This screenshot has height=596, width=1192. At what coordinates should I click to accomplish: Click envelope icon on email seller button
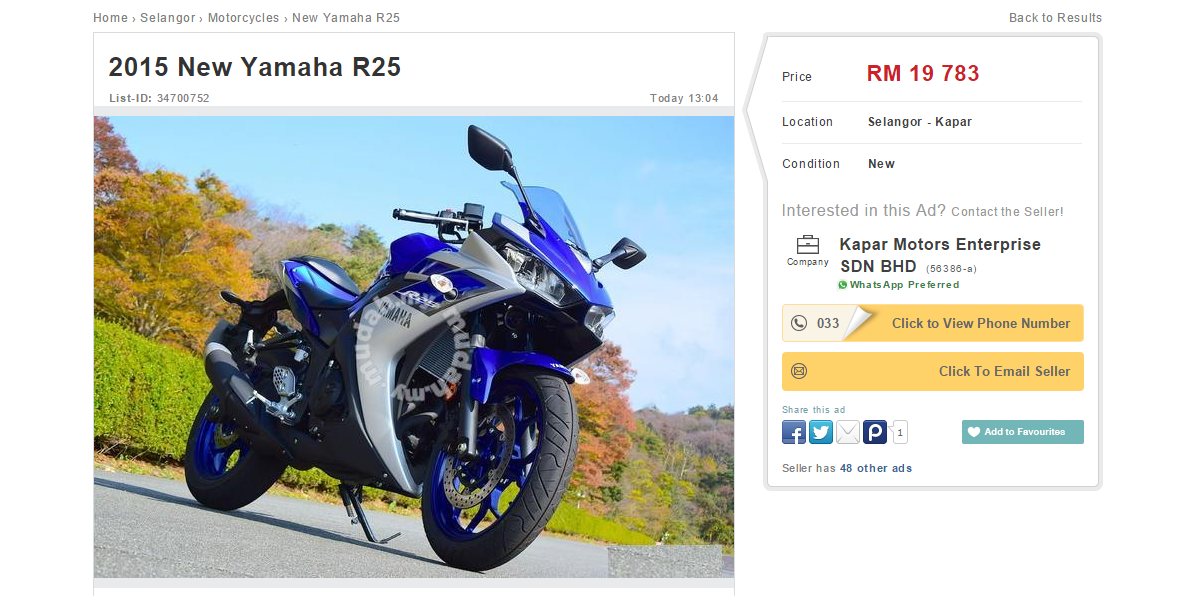pyautogui.click(x=798, y=371)
